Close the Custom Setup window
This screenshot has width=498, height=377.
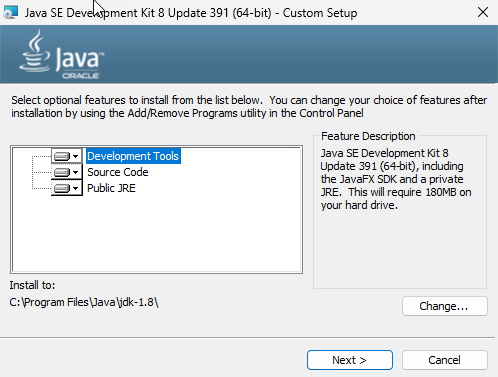point(483,13)
